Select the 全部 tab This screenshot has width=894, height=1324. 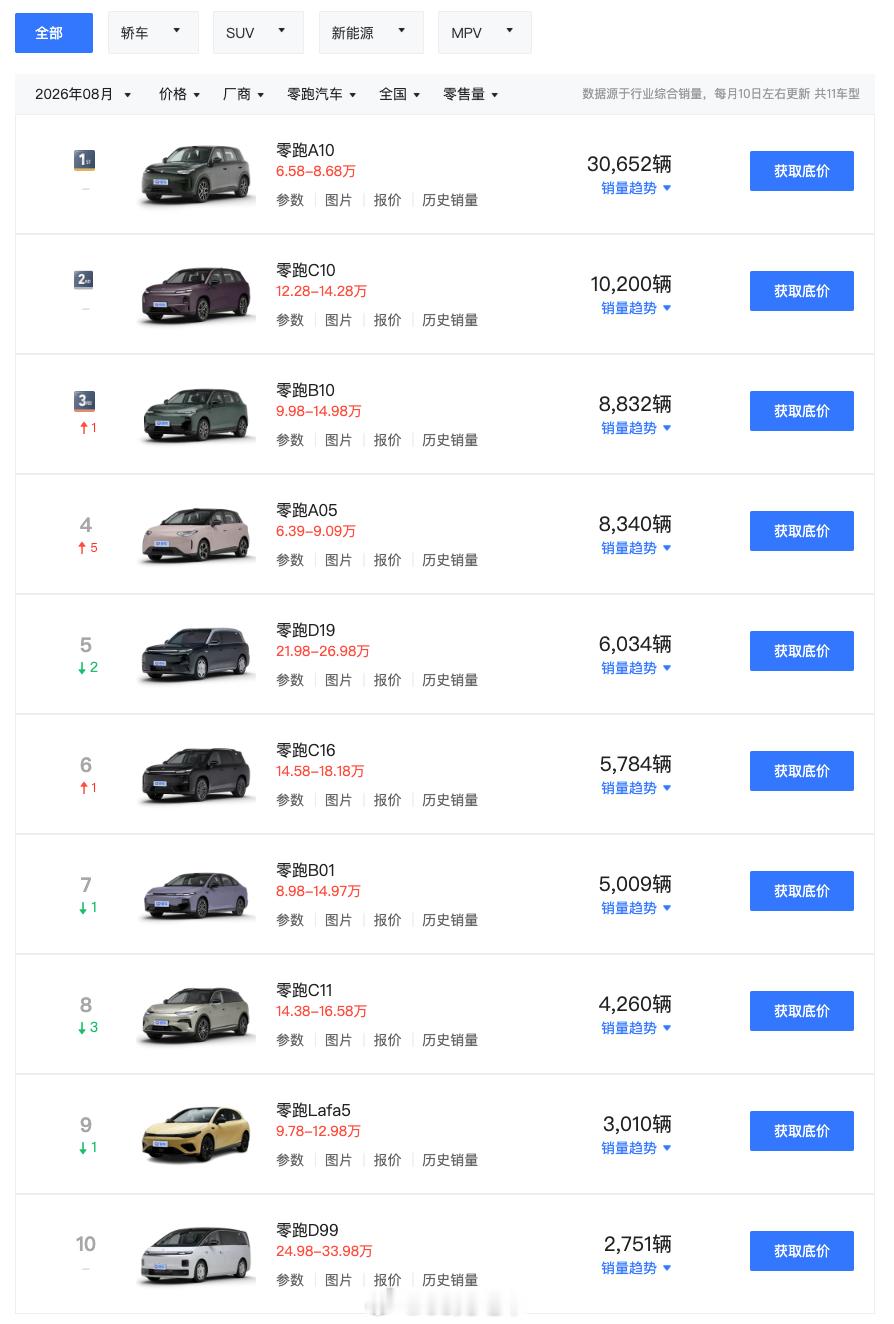point(54,33)
